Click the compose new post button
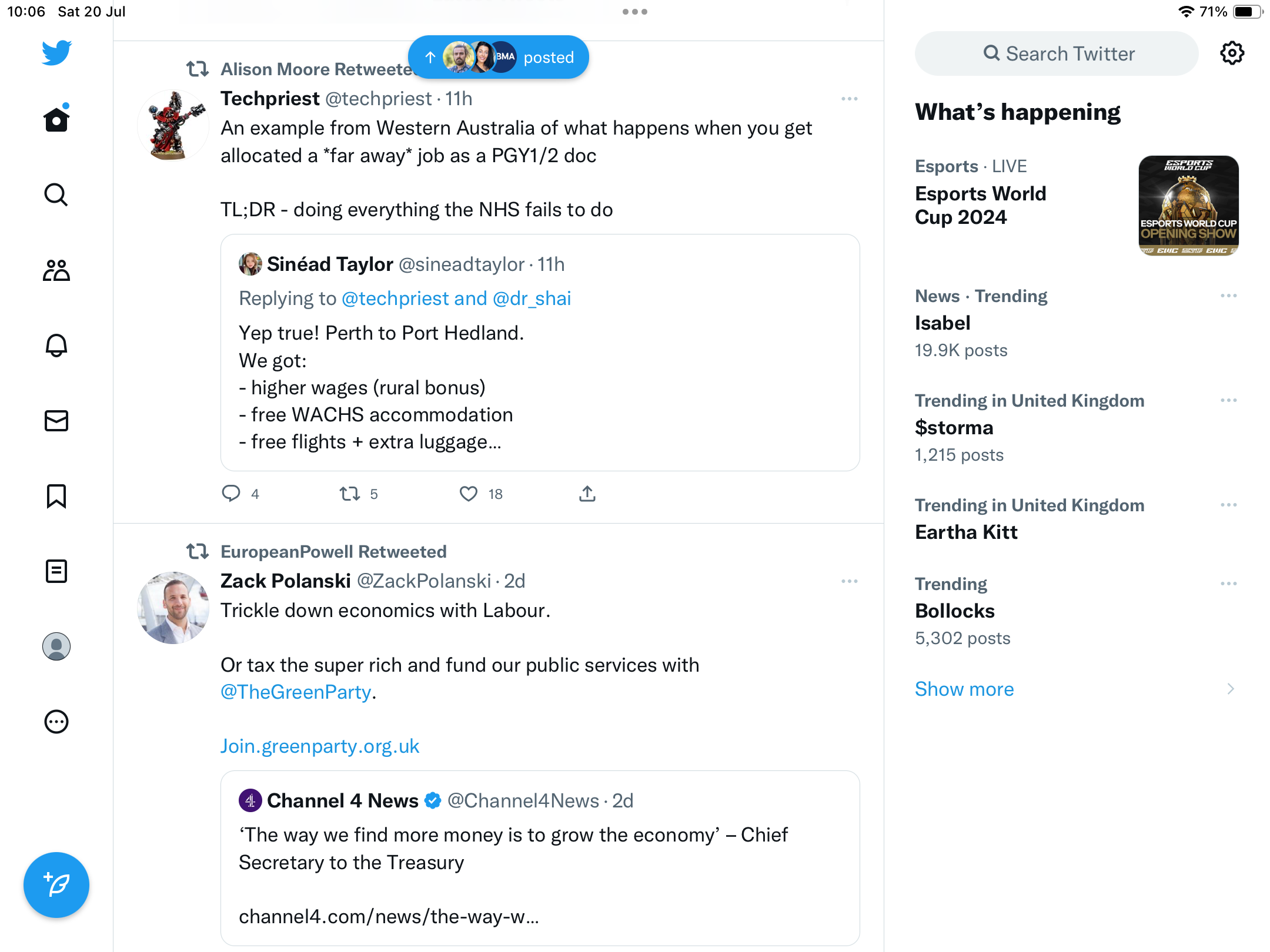The image size is (1270, 952). tap(56, 885)
